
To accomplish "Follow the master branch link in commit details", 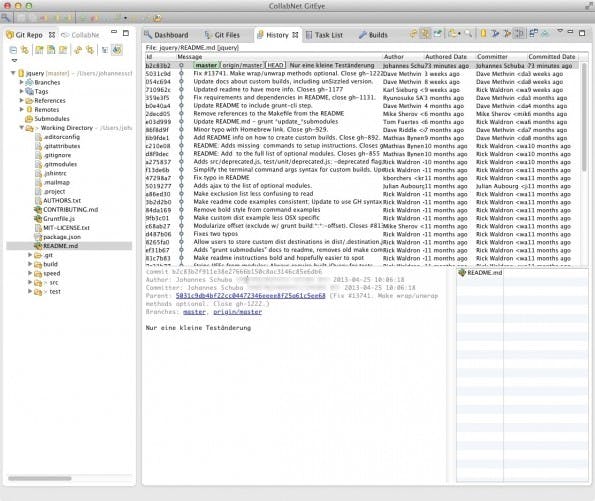I will click(x=194, y=312).
